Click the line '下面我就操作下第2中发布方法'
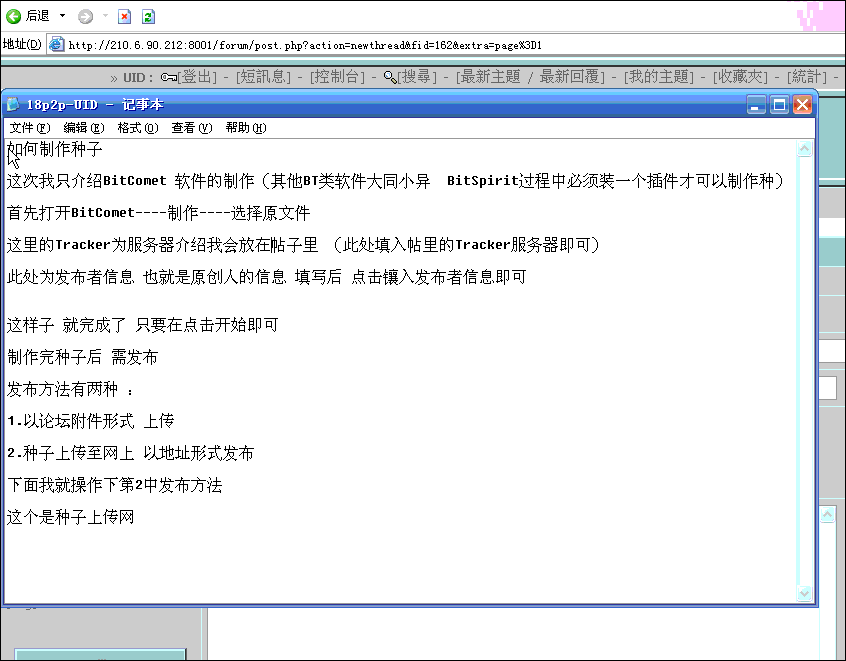Image resolution: width=846 pixels, height=661 pixels. 114,485
